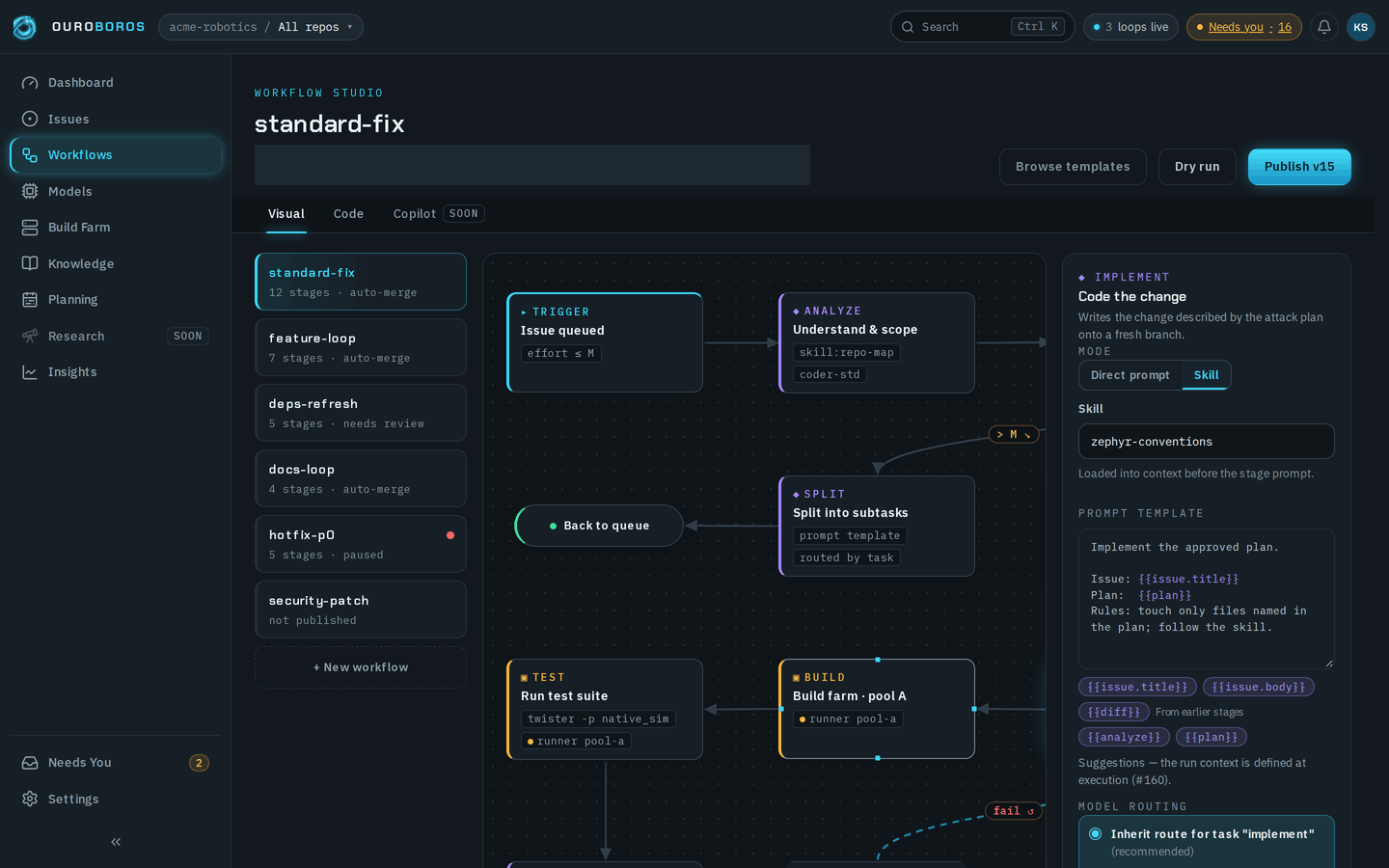Insert the {{issue.body}} variable chip

coord(1259,687)
